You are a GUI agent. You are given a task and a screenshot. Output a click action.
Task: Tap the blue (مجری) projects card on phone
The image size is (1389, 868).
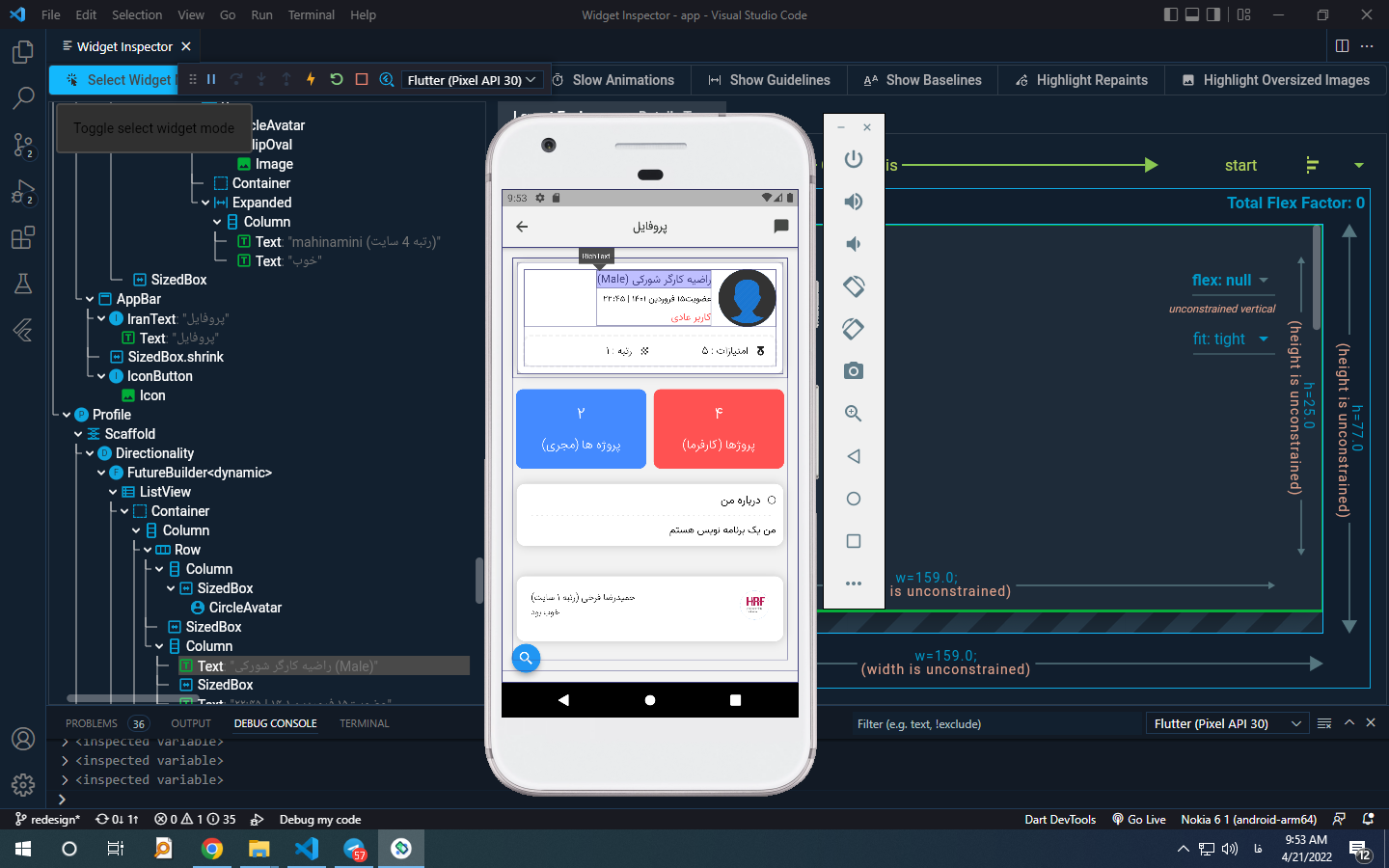(x=581, y=429)
